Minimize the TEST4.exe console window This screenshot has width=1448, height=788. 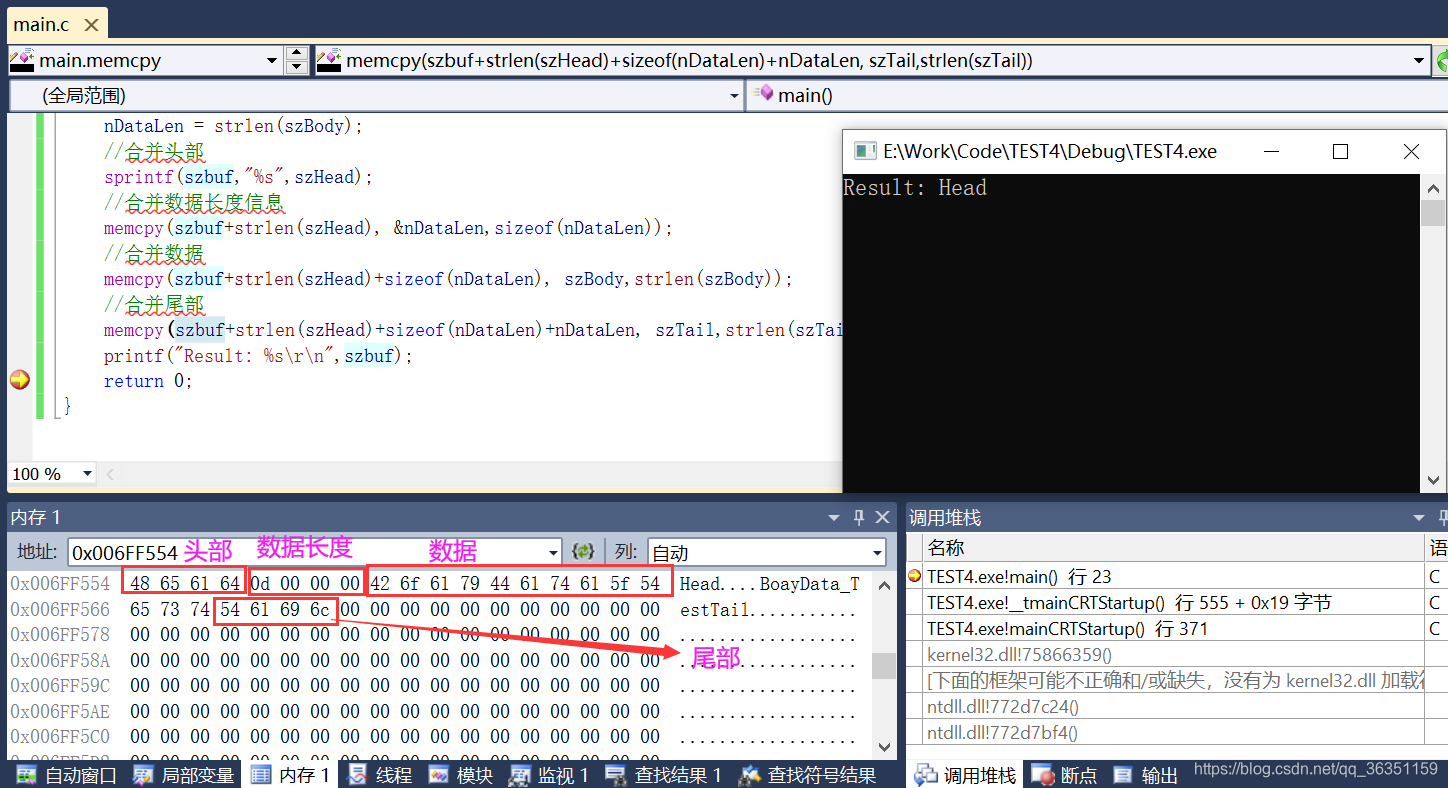point(1271,151)
